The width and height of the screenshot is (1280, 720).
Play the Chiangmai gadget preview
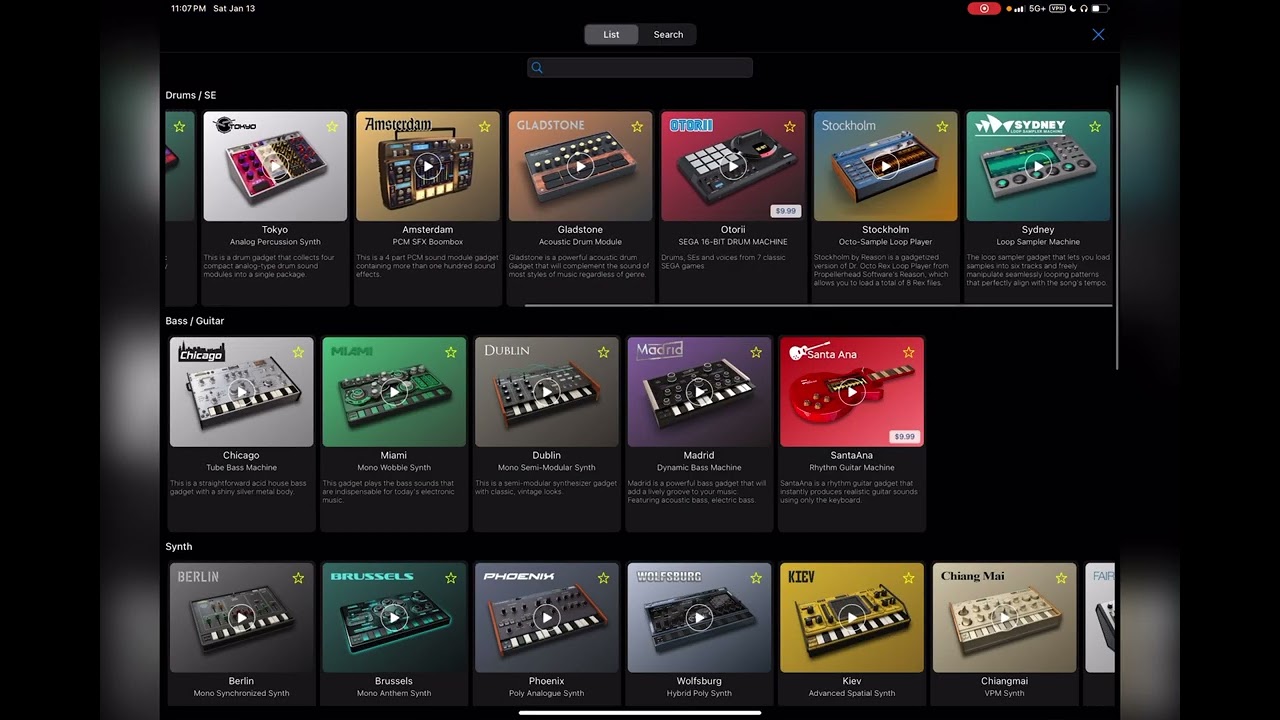click(x=1004, y=618)
